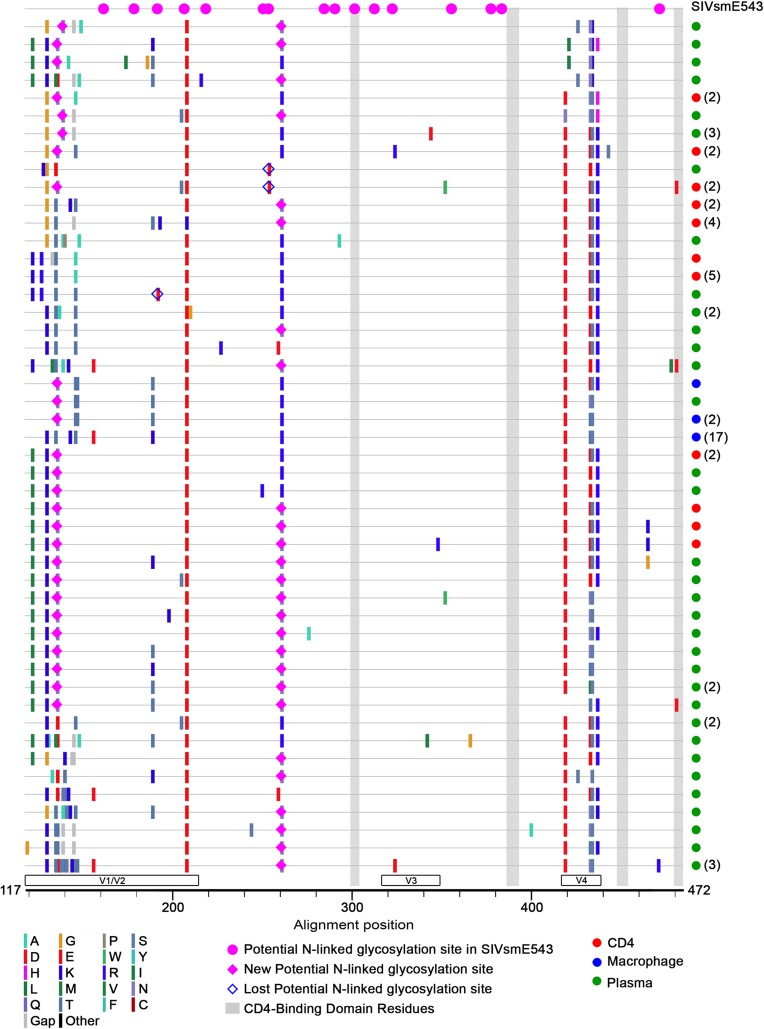Click the open blue diamond legend symbol for lost sites

[232, 989]
